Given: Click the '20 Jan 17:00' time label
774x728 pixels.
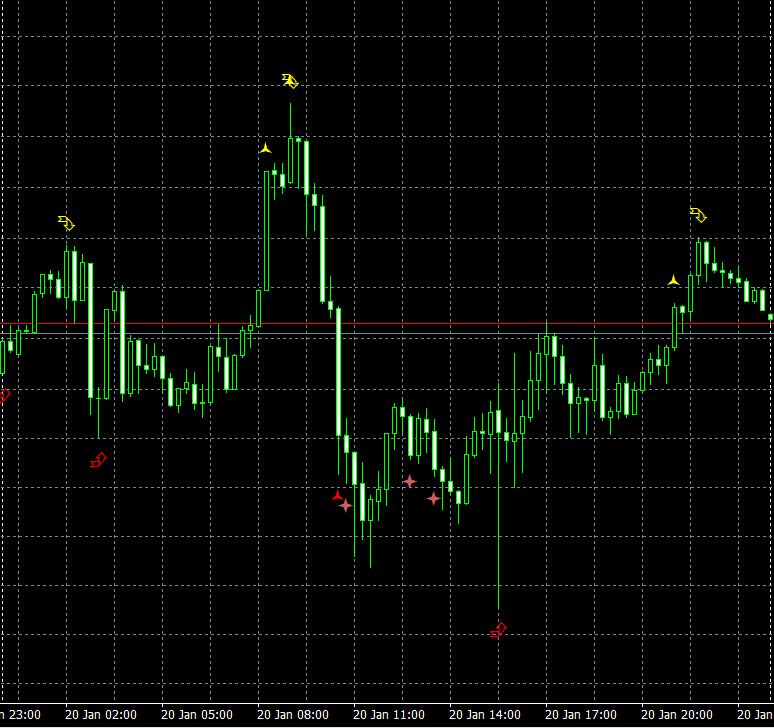Looking at the screenshot, I should [581, 715].
